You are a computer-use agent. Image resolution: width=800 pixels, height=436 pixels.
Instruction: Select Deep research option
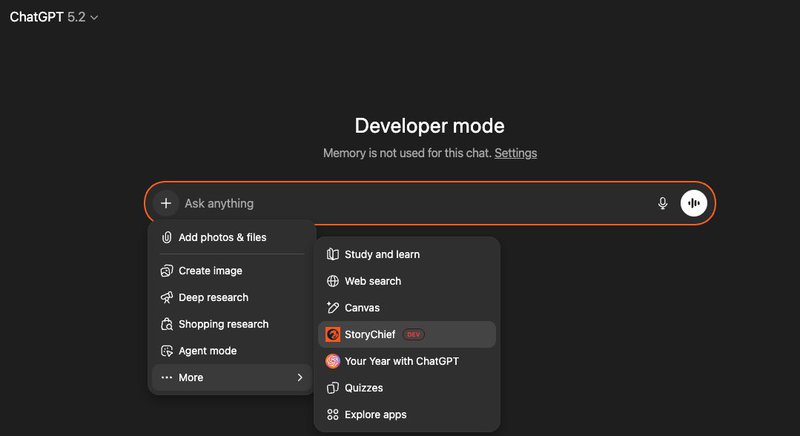[x=232, y=297]
